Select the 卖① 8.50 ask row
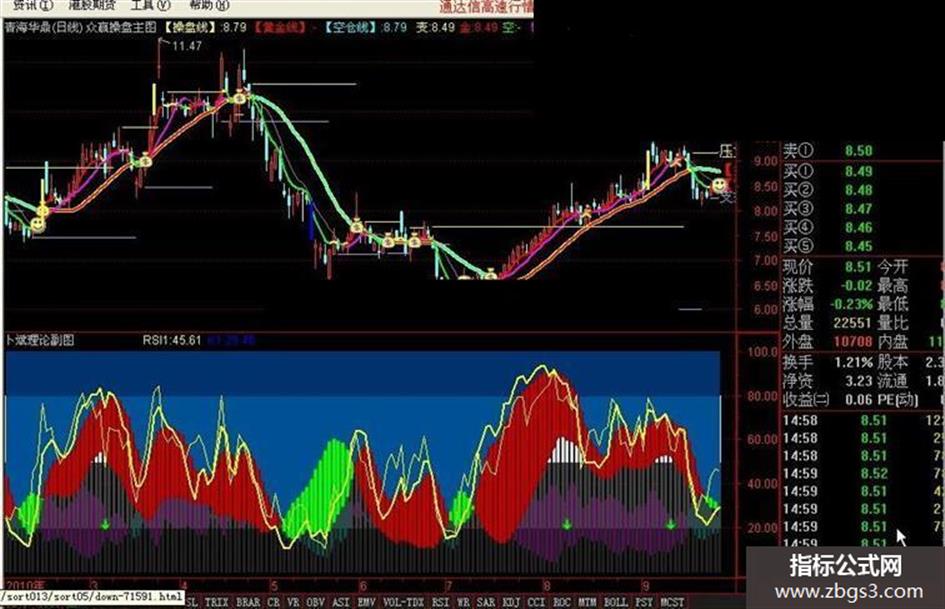Image resolution: width=945 pixels, height=609 pixels. [827, 151]
